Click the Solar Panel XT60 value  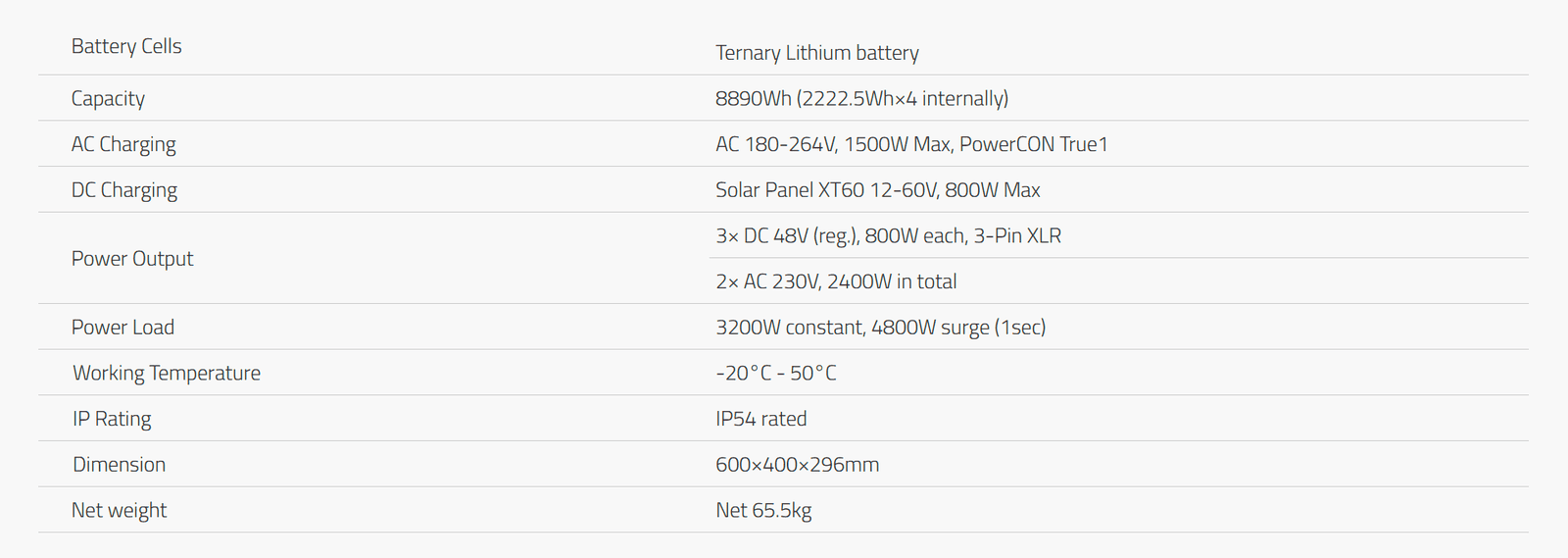point(878,190)
